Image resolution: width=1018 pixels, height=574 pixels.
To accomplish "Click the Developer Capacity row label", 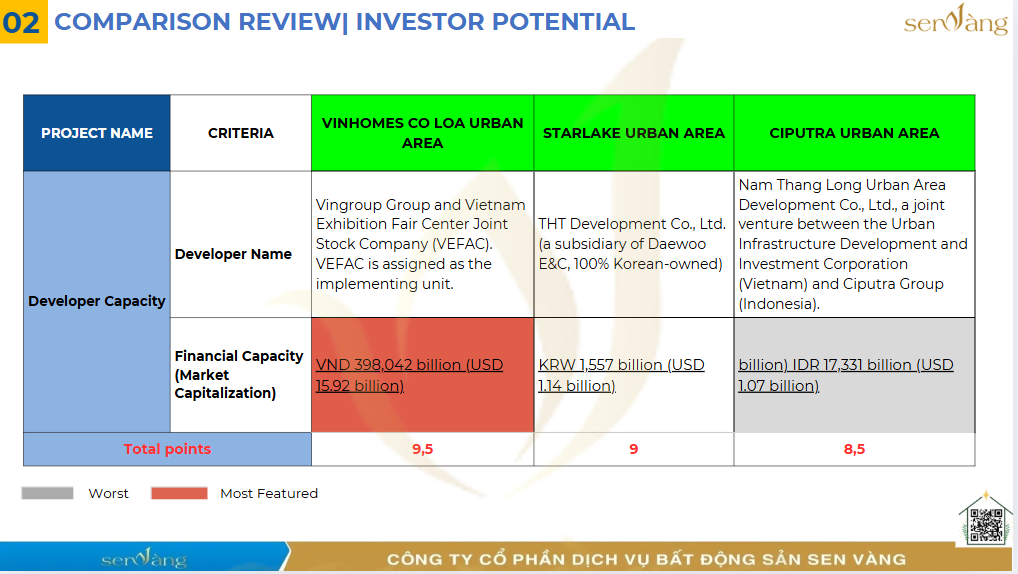I will pos(97,301).
